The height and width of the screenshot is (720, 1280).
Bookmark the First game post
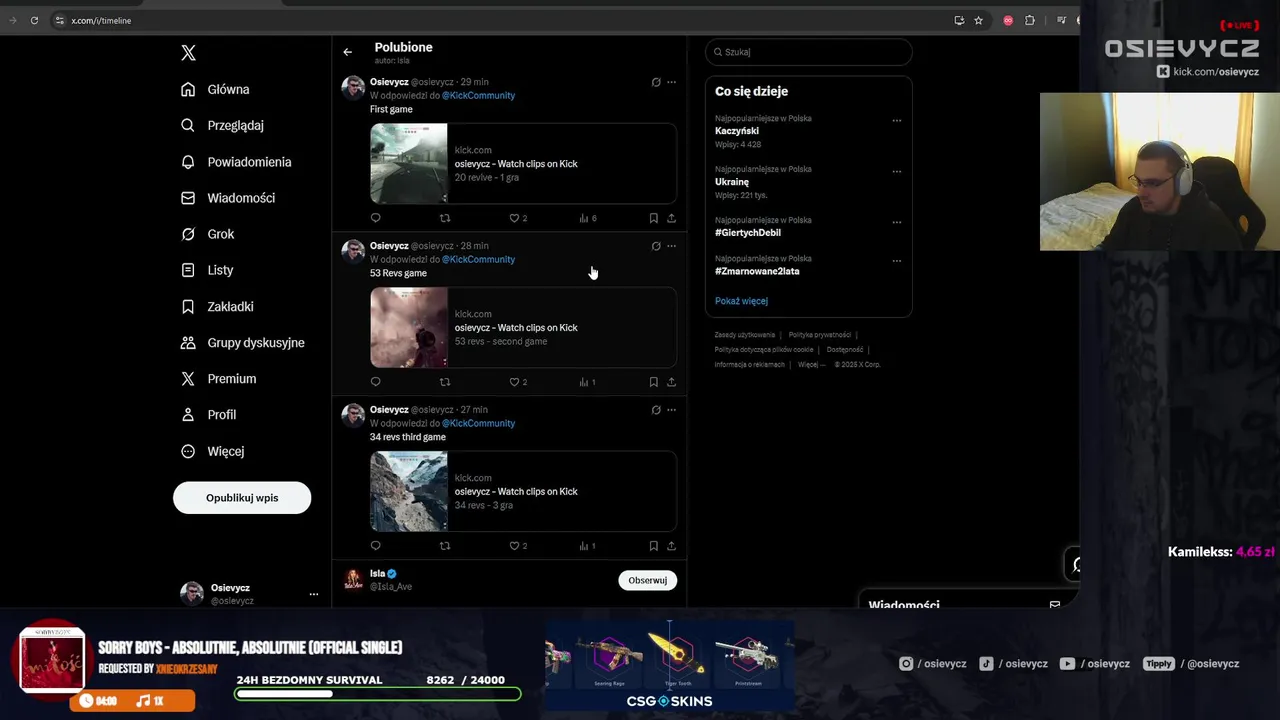click(x=653, y=218)
